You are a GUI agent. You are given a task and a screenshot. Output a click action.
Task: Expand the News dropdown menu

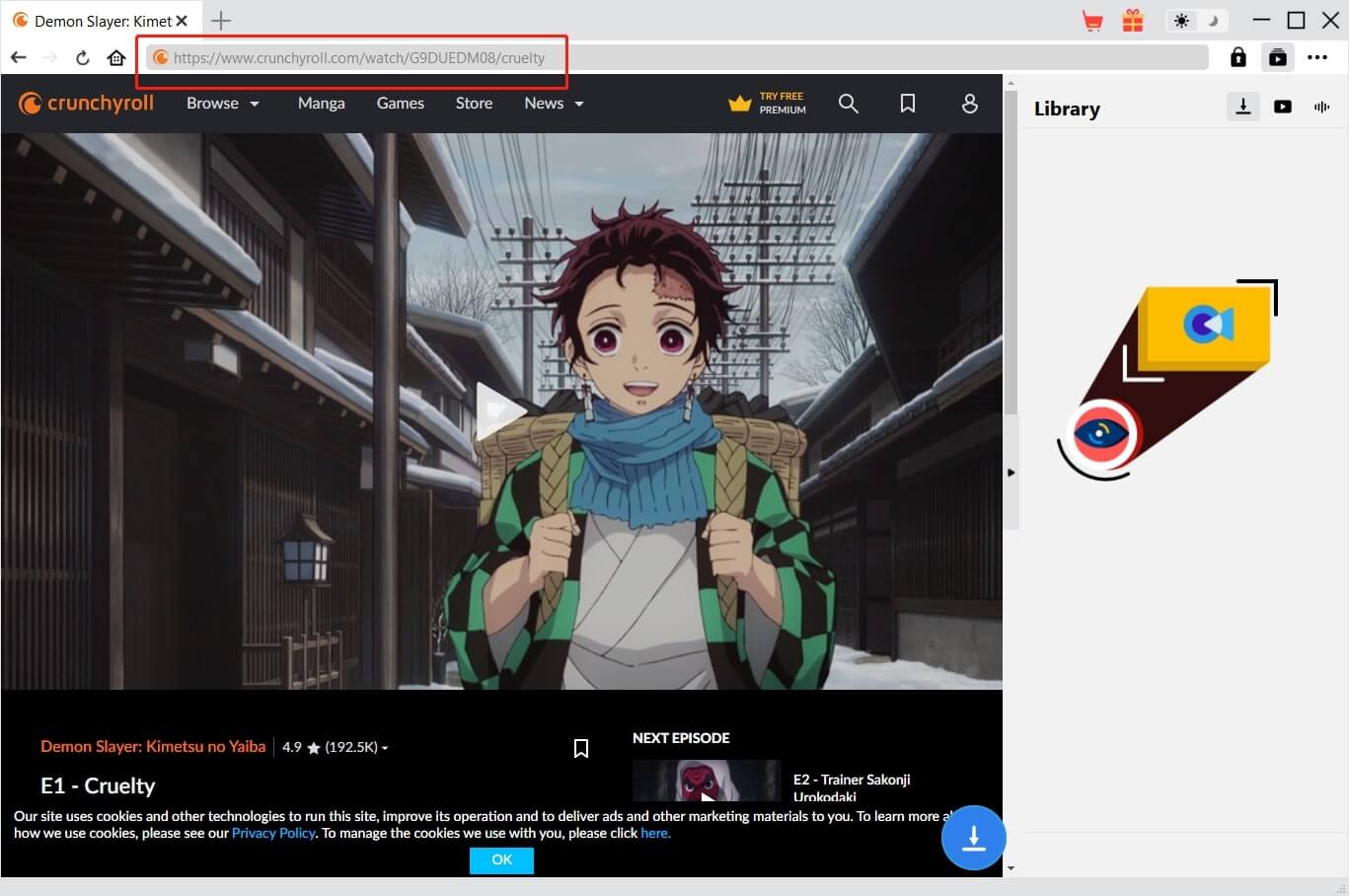tap(554, 104)
